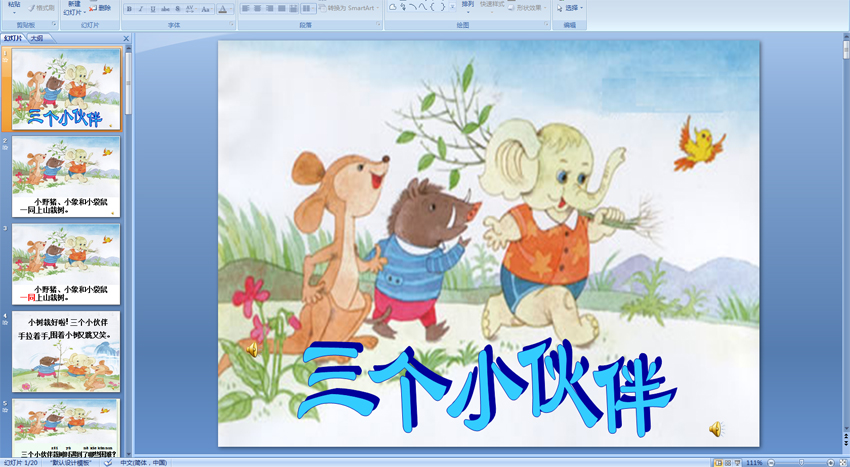Viewport: 850px width, 467px height.
Task: Center align paragraph text
Action: point(257,9)
